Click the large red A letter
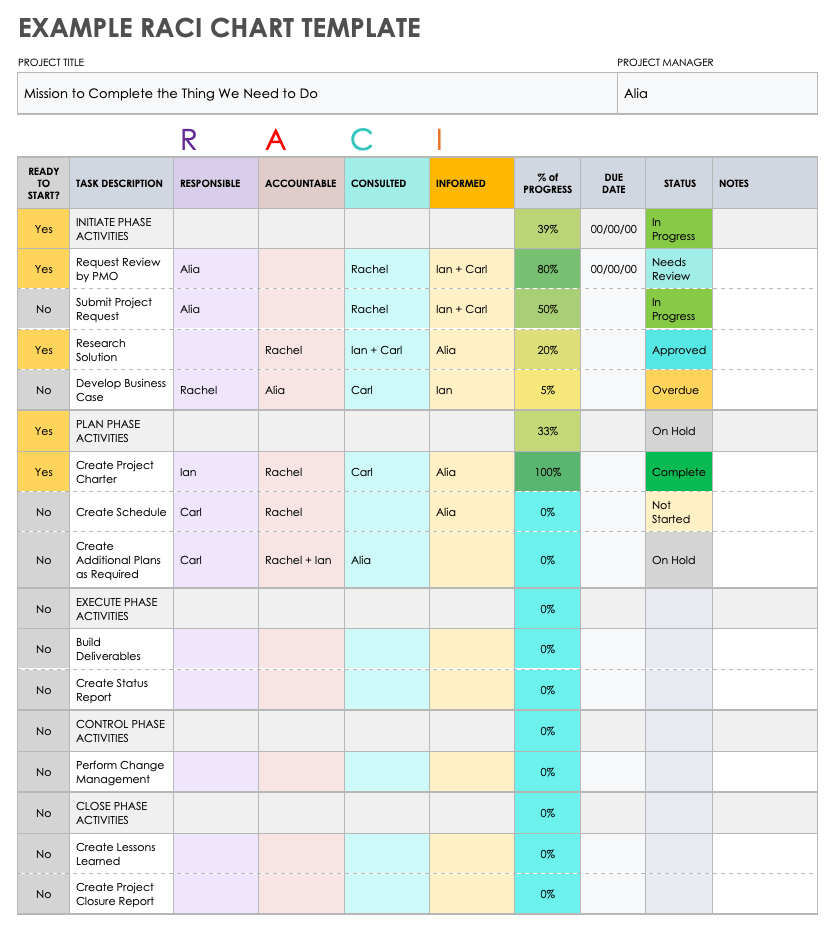This screenshot has height=940, width=837. tap(276, 140)
